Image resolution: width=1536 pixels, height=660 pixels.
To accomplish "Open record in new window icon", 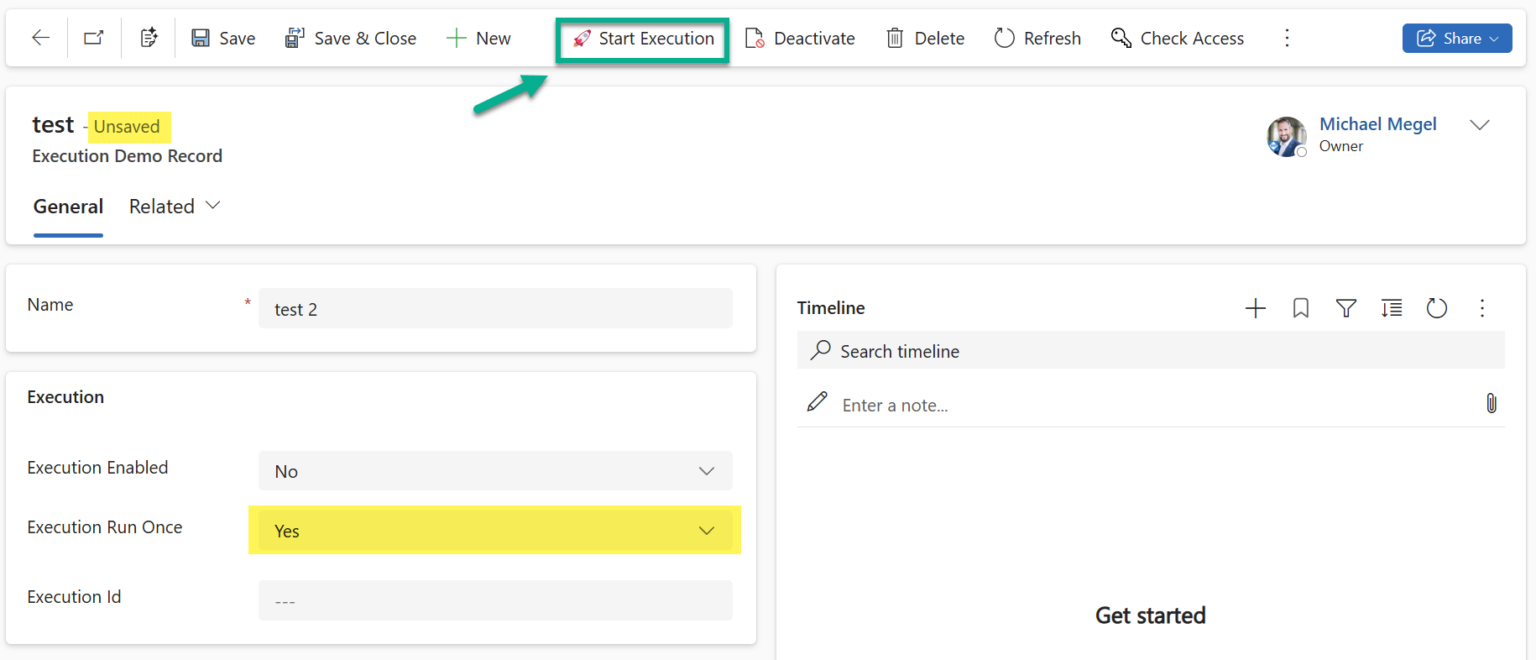I will (x=93, y=38).
